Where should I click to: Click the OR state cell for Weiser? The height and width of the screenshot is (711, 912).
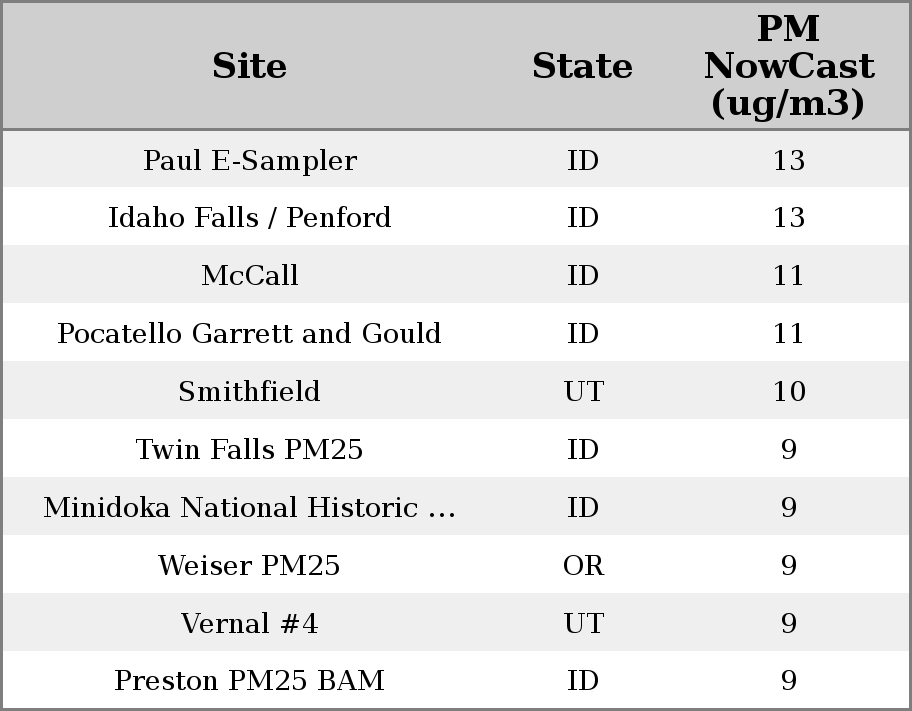tap(583, 566)
